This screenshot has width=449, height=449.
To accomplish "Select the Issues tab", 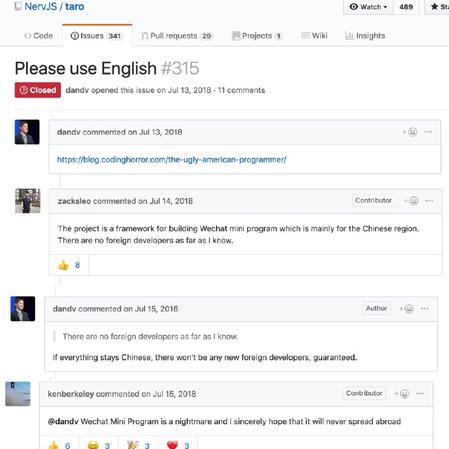I will pos(97,36).
